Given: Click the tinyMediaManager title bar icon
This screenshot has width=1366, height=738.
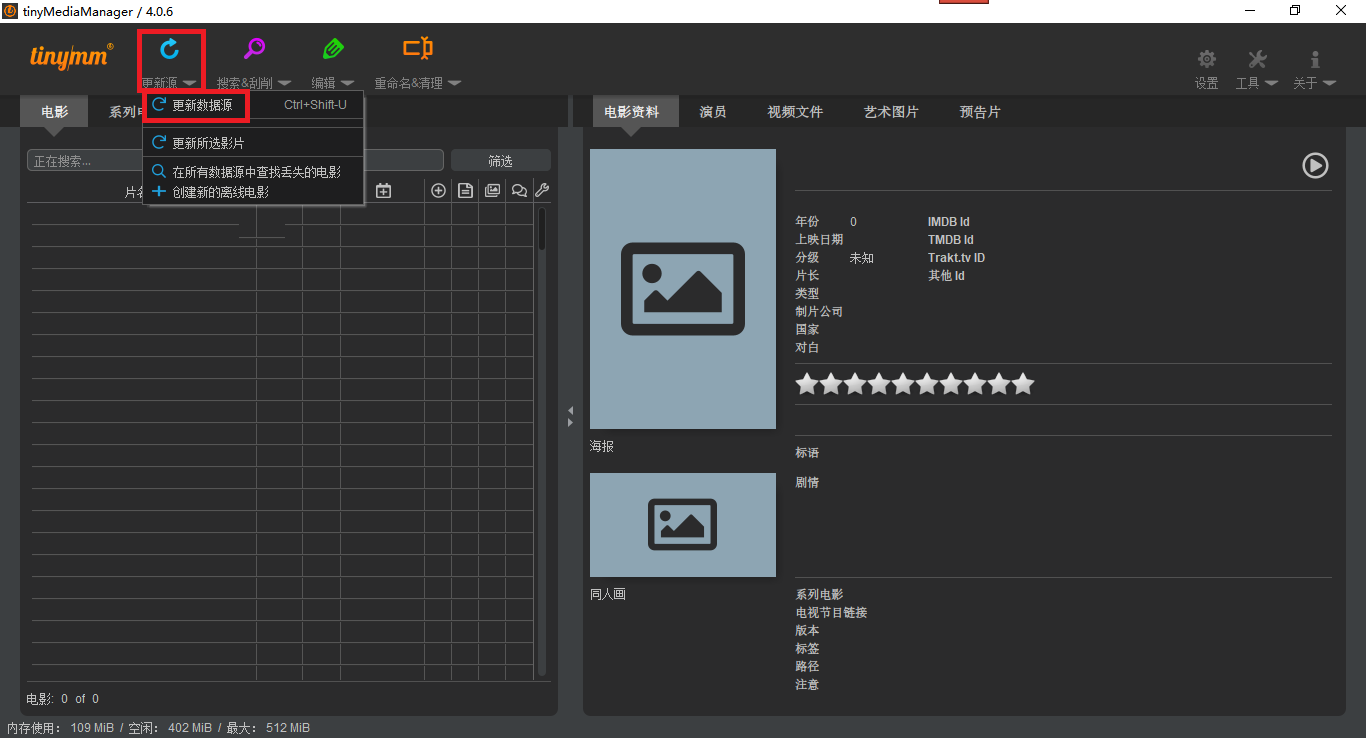Looking at the screenshot, I should click(11, 11).
